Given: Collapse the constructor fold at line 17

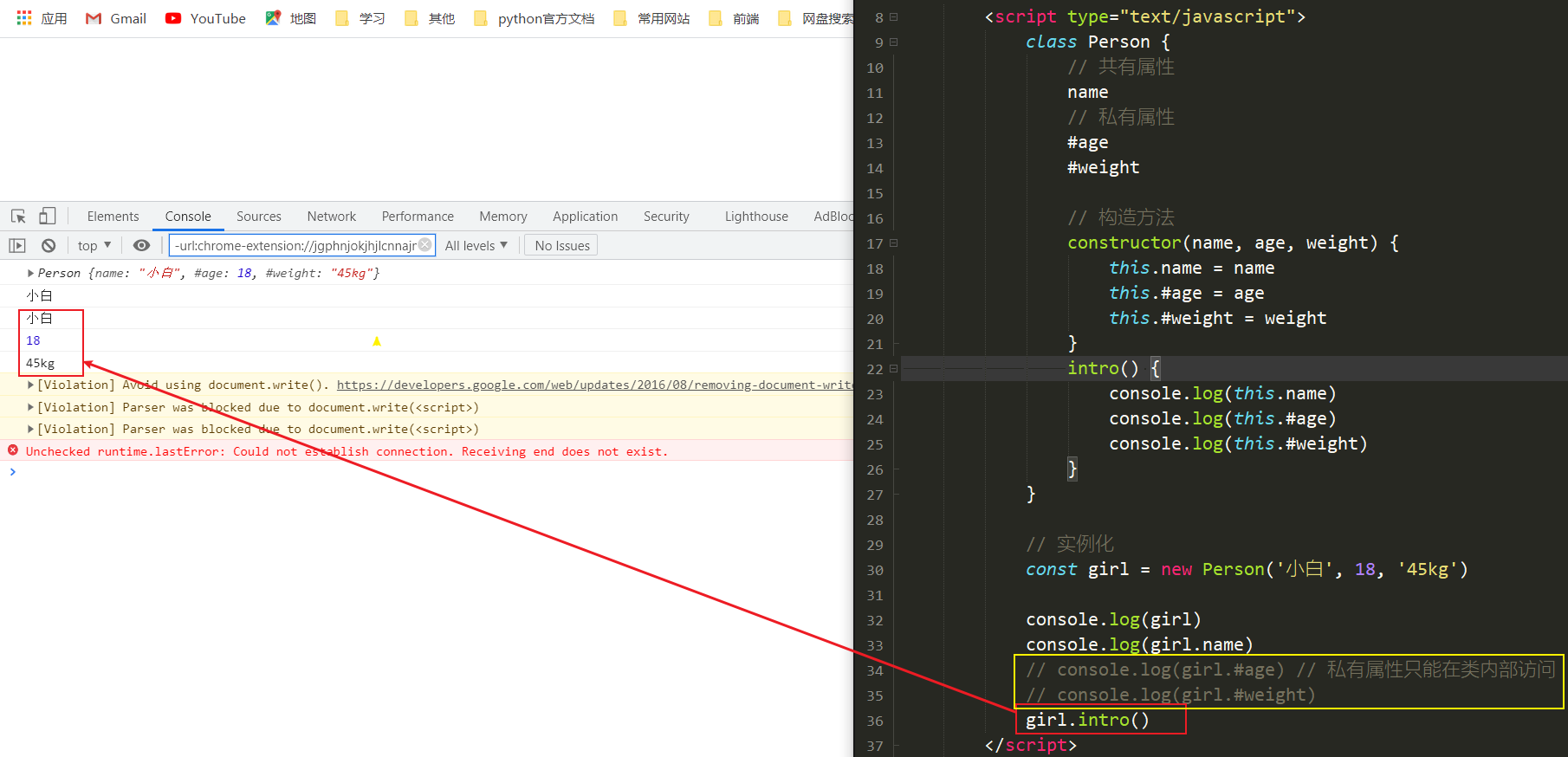Looking at the screenshot, I should pyautogui.click(x=894, y=243).
